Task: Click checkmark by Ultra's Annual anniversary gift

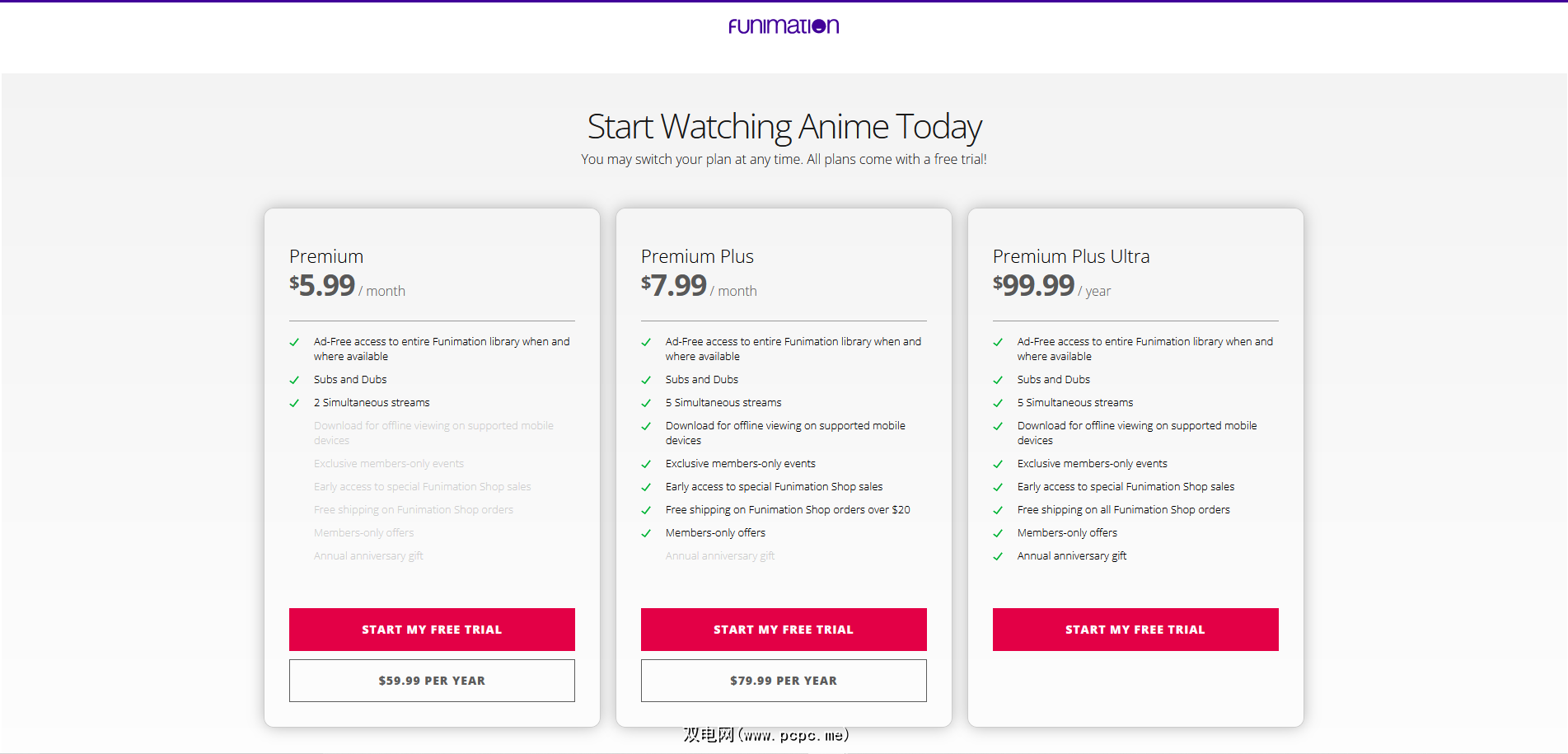Action: click(998, 556)
